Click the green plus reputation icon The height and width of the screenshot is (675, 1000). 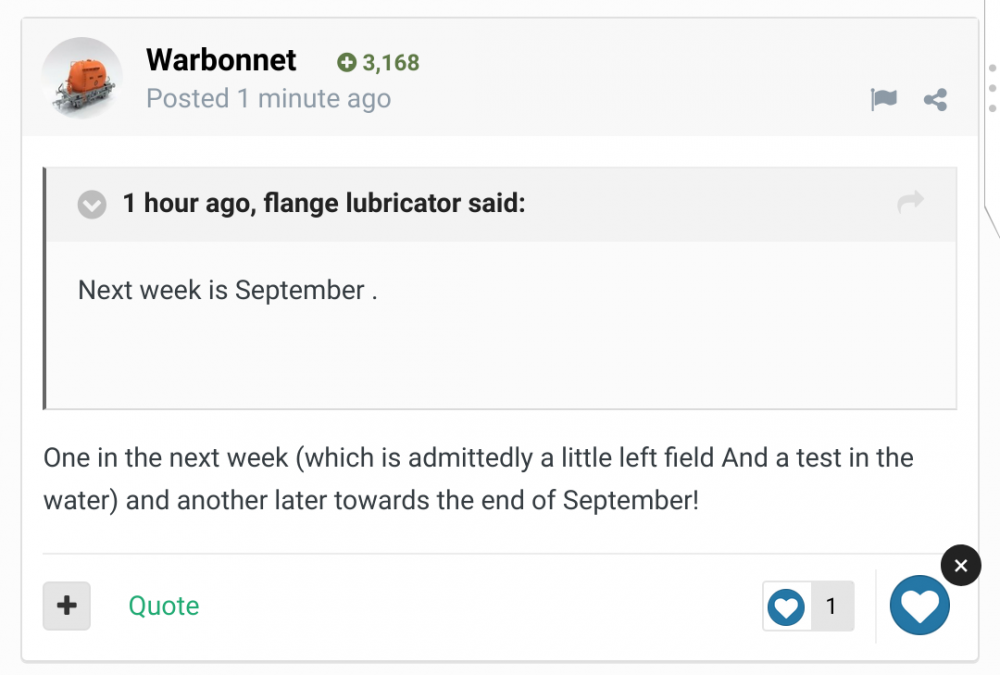pyautogui.click(x=347, y=63)
